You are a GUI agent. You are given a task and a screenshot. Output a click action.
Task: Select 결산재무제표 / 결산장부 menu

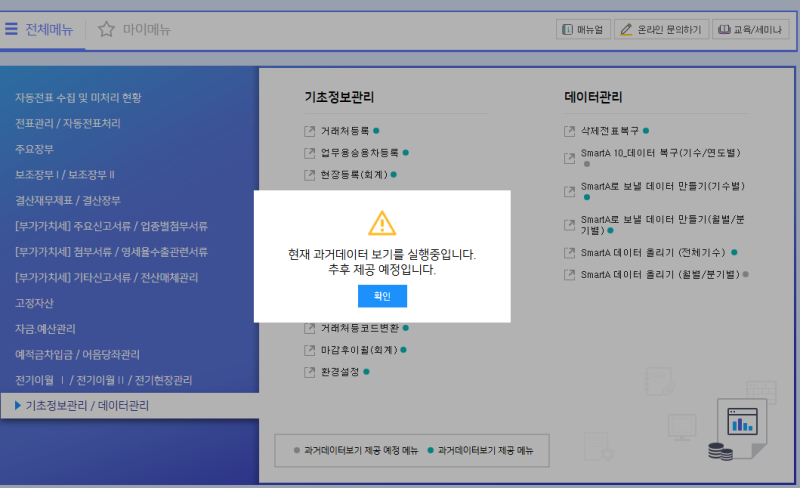[68, 201]
